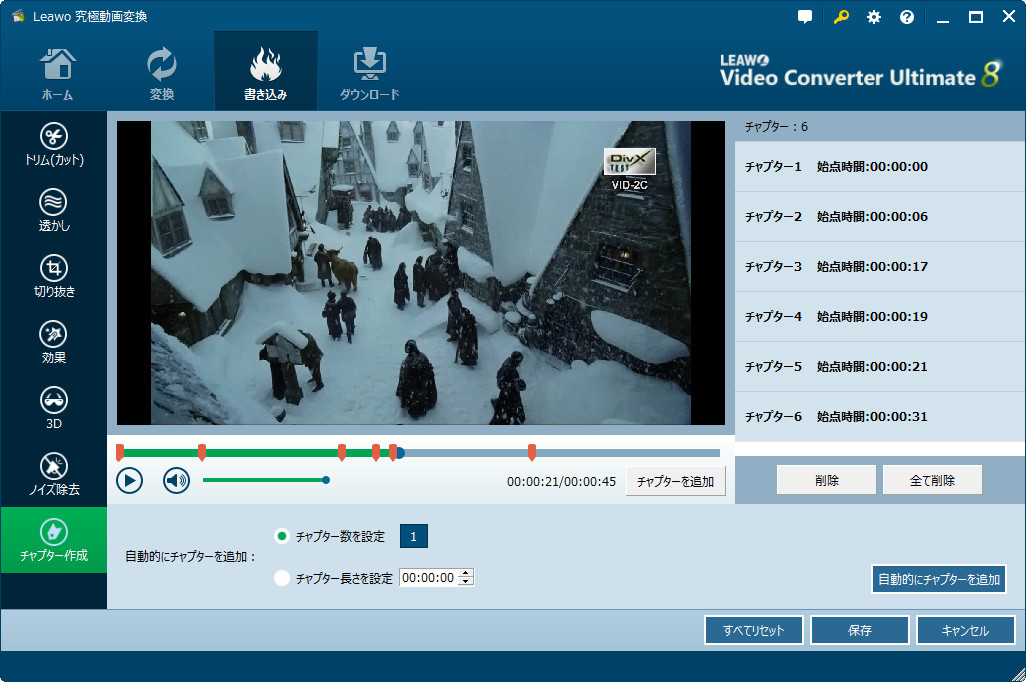
Task: Select Chapter 3 starting at 00:00:17
Action: (x=880, y=266)
